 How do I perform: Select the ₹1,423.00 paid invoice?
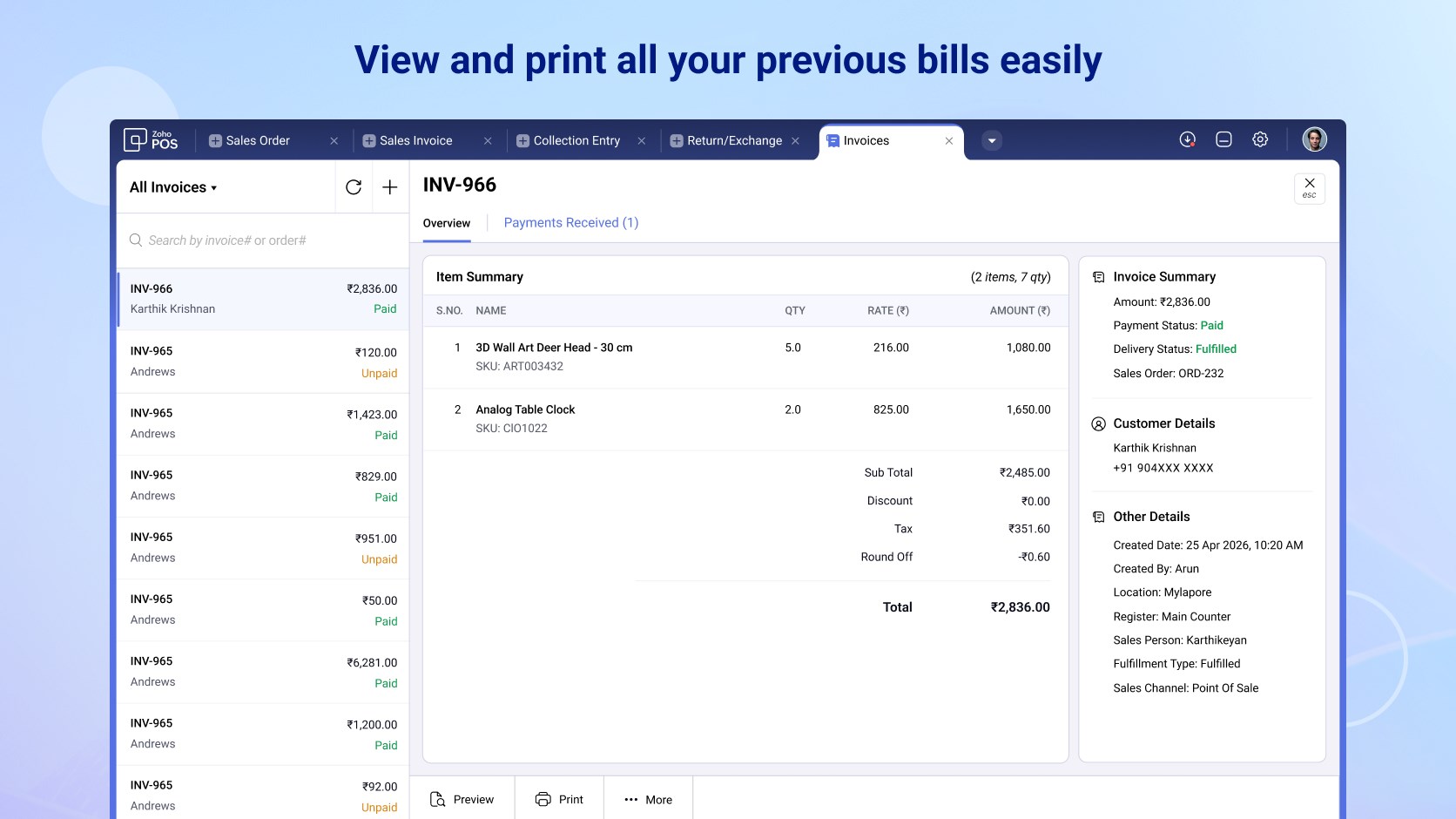263,424
